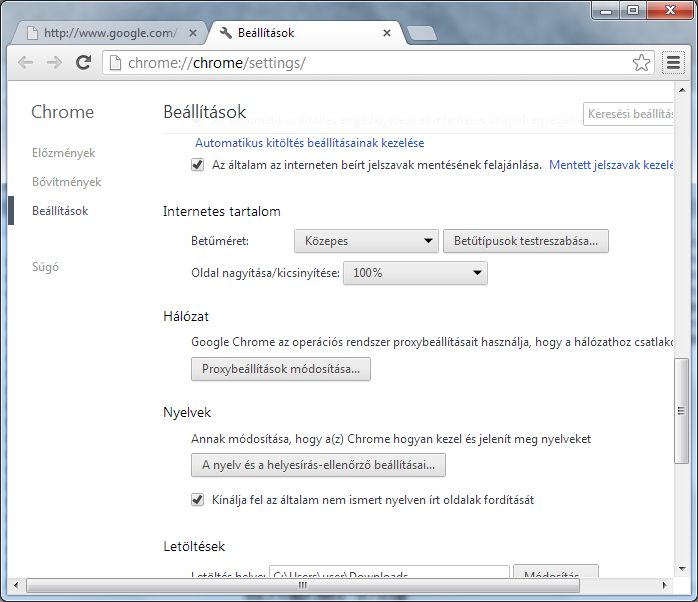Image resolution: width=698 pixels, height=602 pixels.
Task: Open Súgó in the sidebar
Action: (45, 267)
